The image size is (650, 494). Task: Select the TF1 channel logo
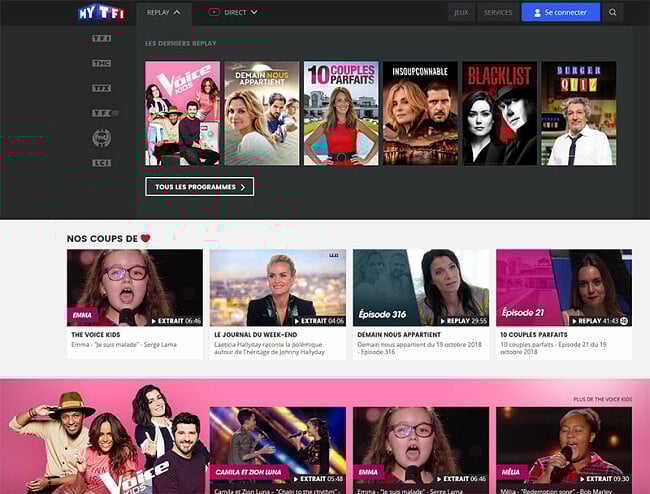pos(102,39)
